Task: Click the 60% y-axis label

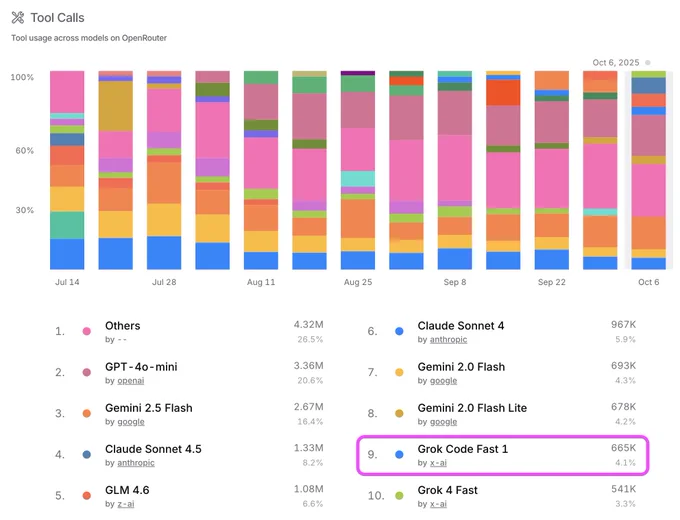Action: tap(25, 150)
